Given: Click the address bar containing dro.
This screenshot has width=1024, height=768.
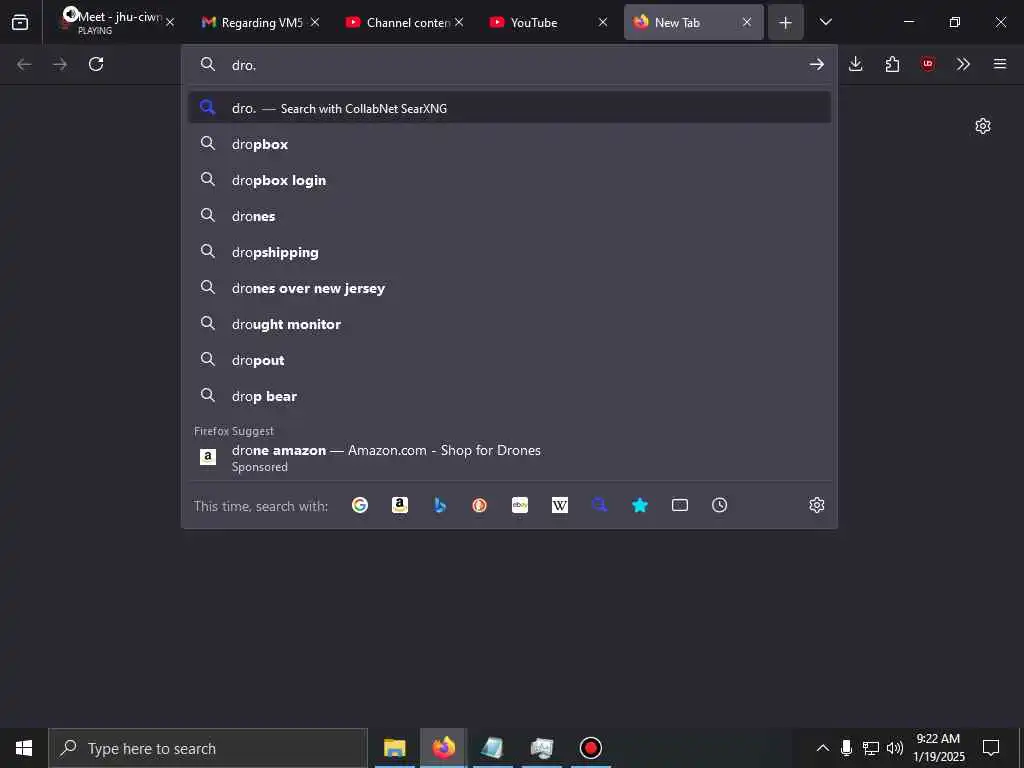Looking at the screenshot, I should [x=509, y=65].
